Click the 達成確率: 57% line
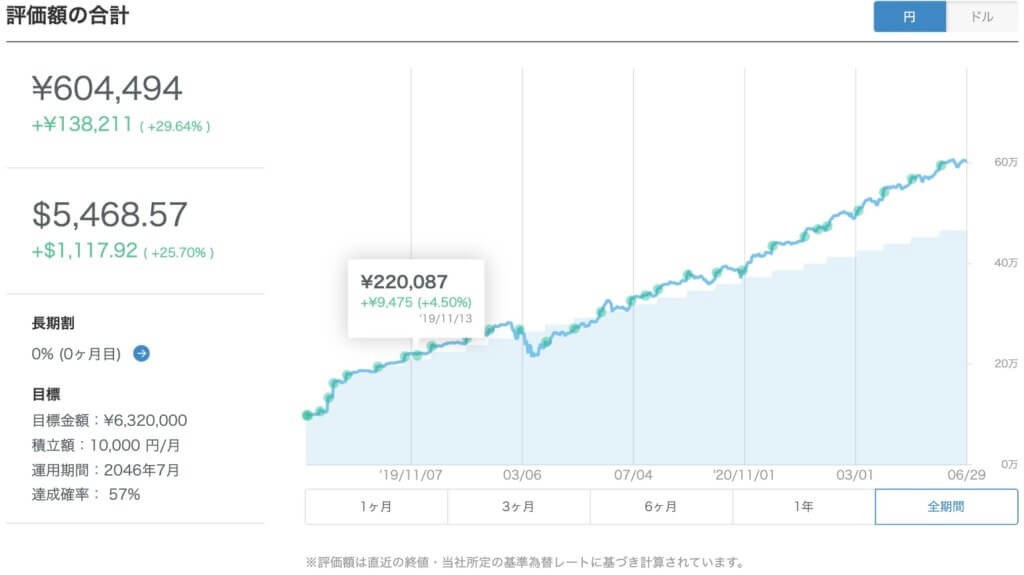 click(86, 494)
